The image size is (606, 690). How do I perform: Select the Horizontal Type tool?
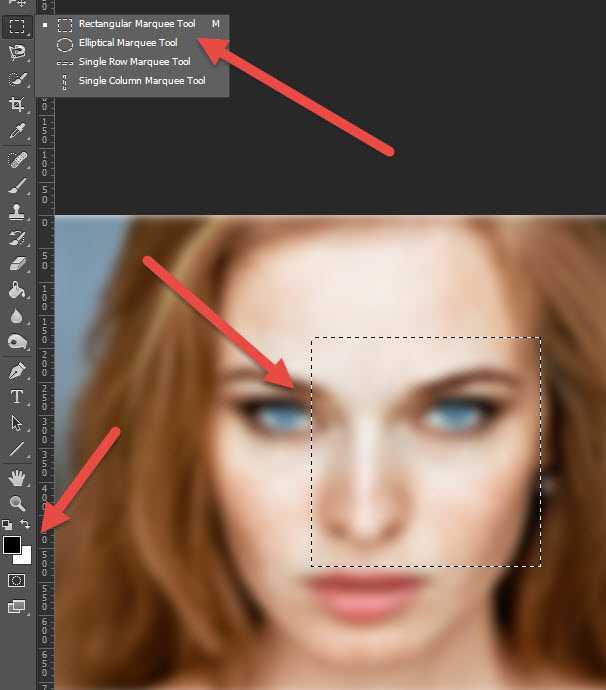point(17,397)
